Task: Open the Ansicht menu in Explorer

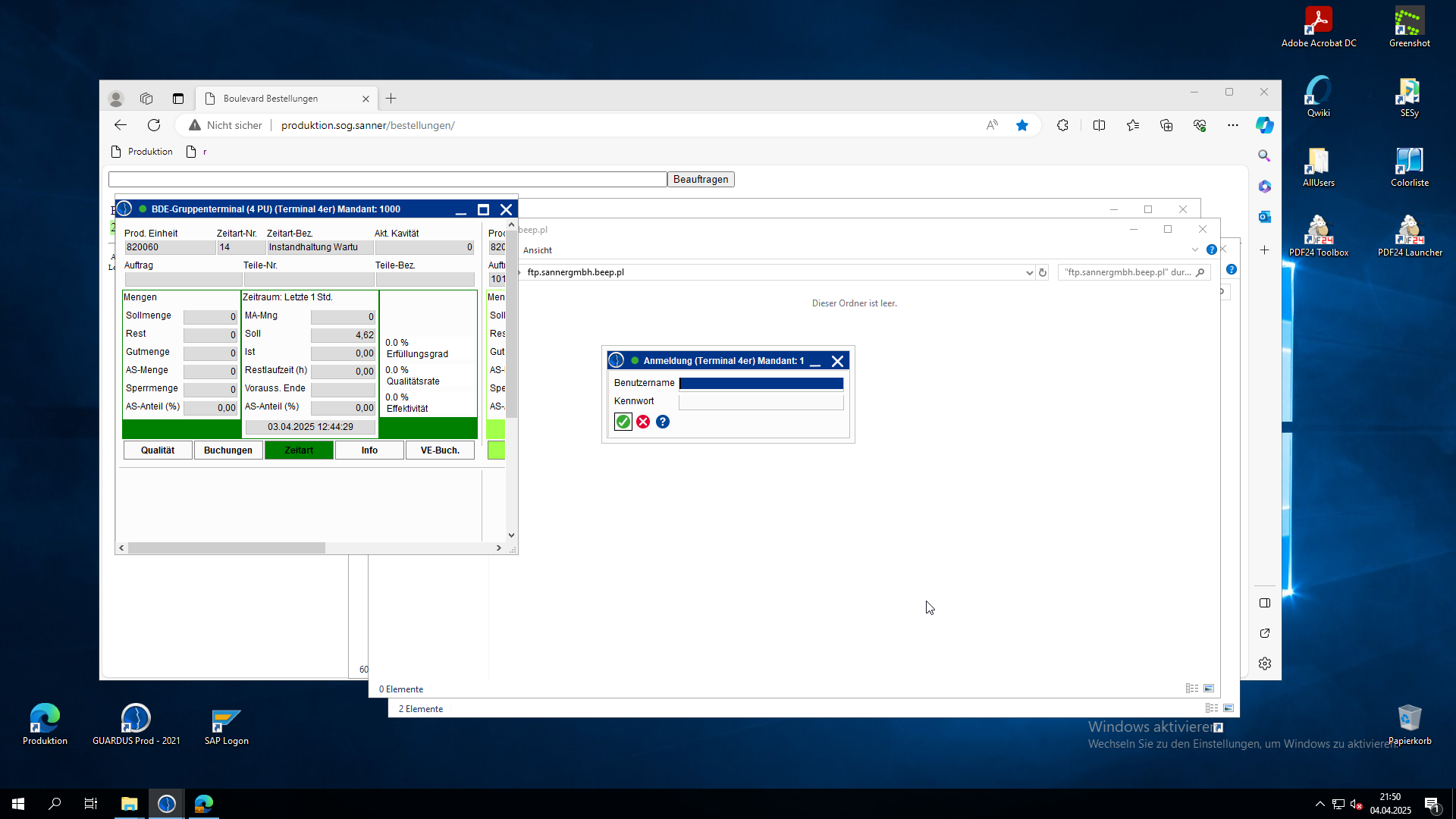Action: point(538,250)
